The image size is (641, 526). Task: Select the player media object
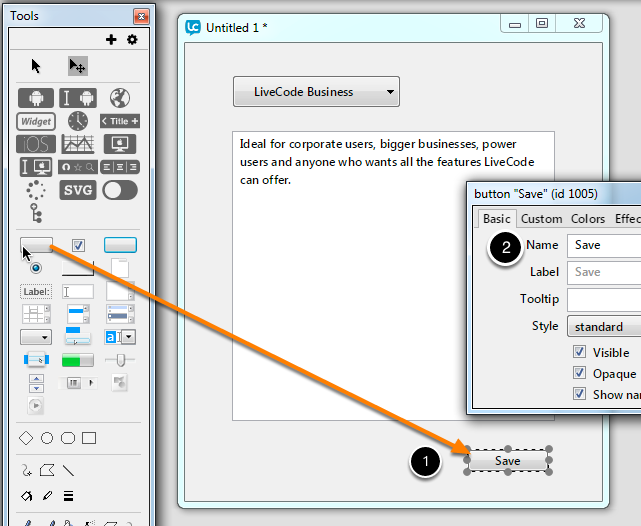[x=36, y=405]
